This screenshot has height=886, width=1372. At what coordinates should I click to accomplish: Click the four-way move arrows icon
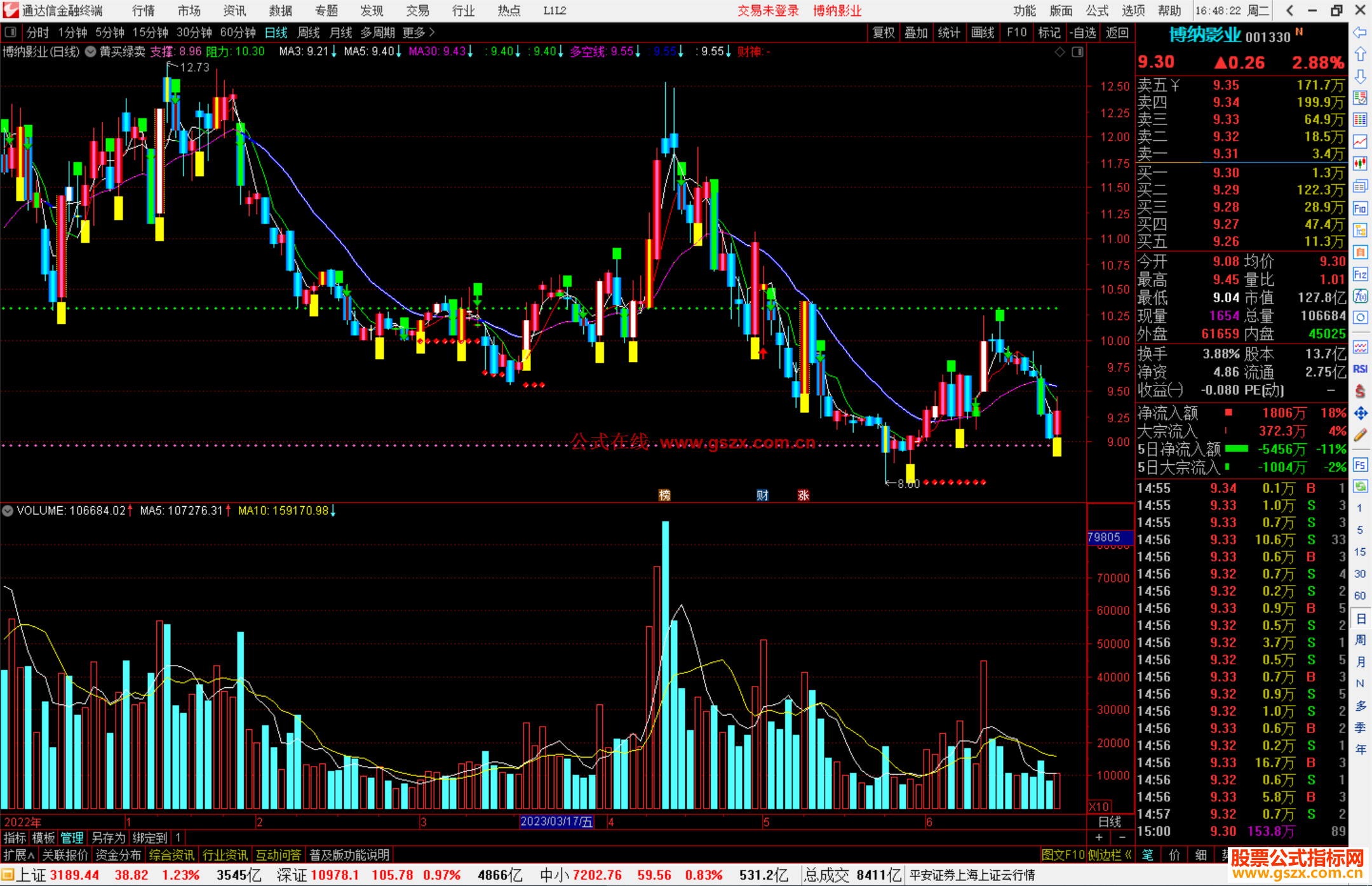1360,413
